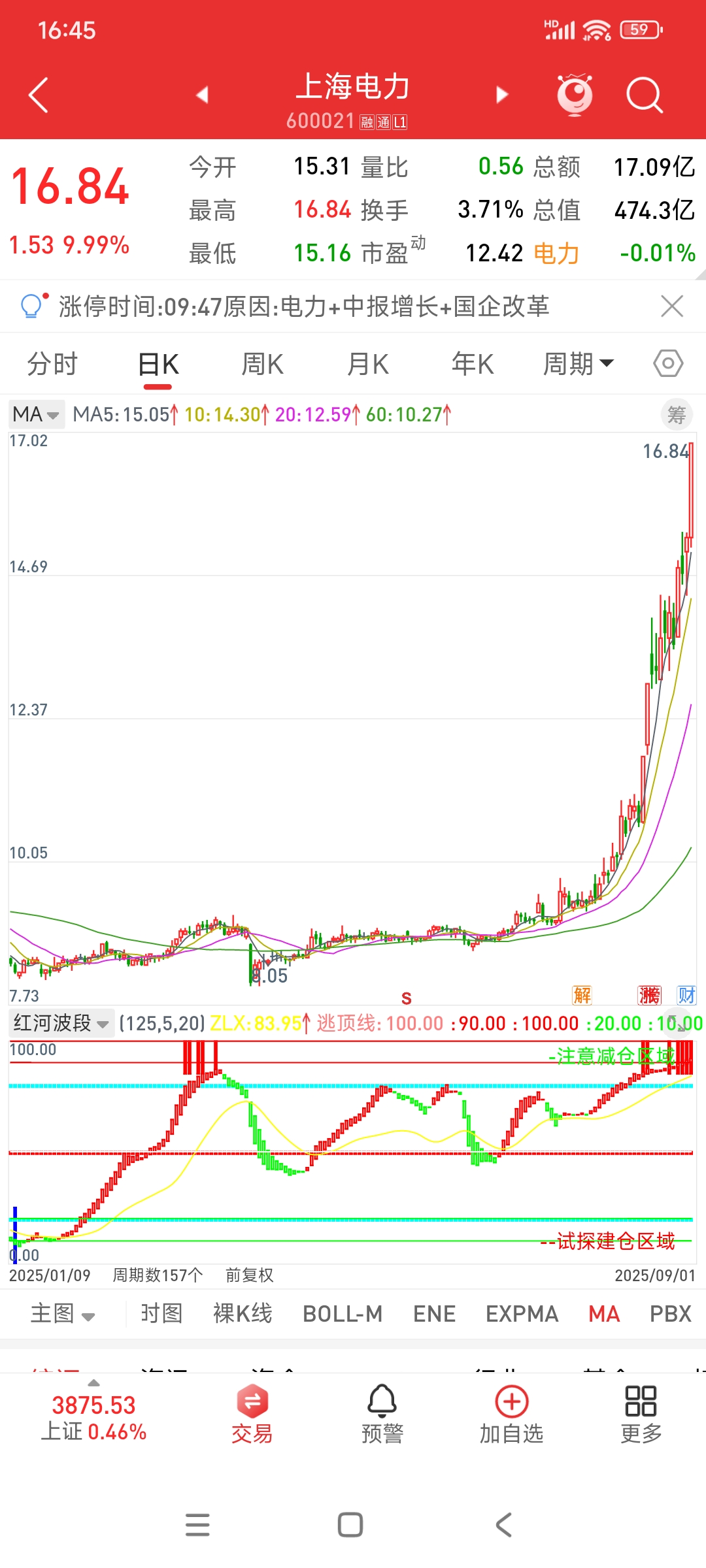Open the MA indicator dropdown
This screenshot has height=1568, width=706.
37,414
